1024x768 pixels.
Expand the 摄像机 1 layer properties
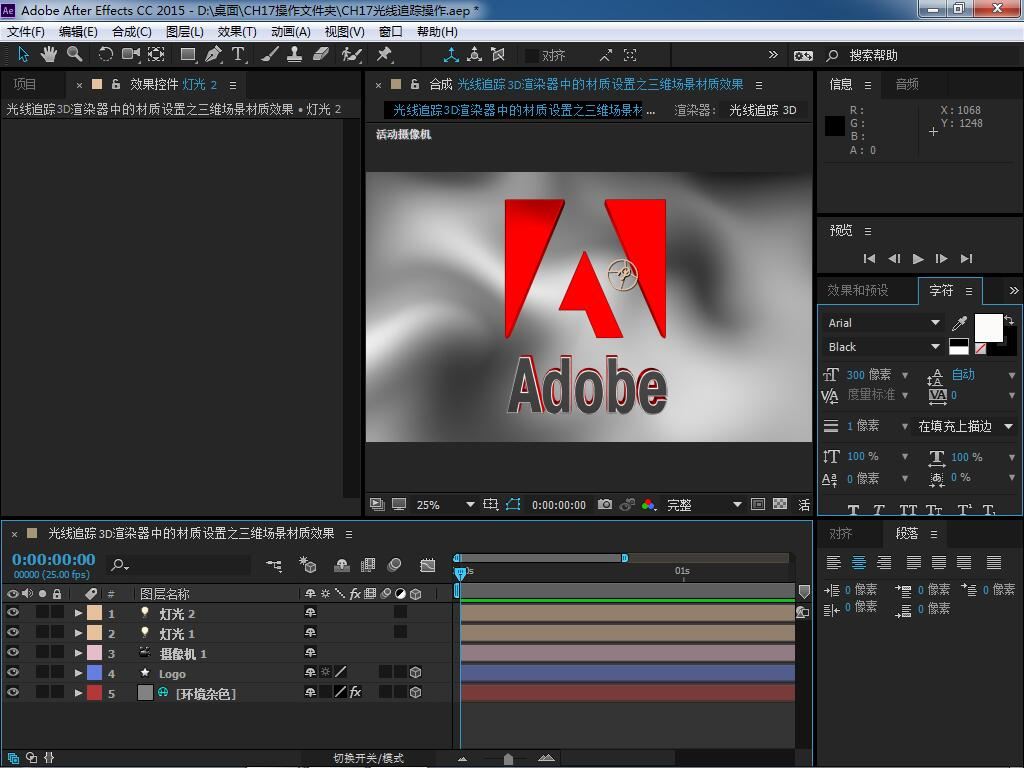[78, 653]
